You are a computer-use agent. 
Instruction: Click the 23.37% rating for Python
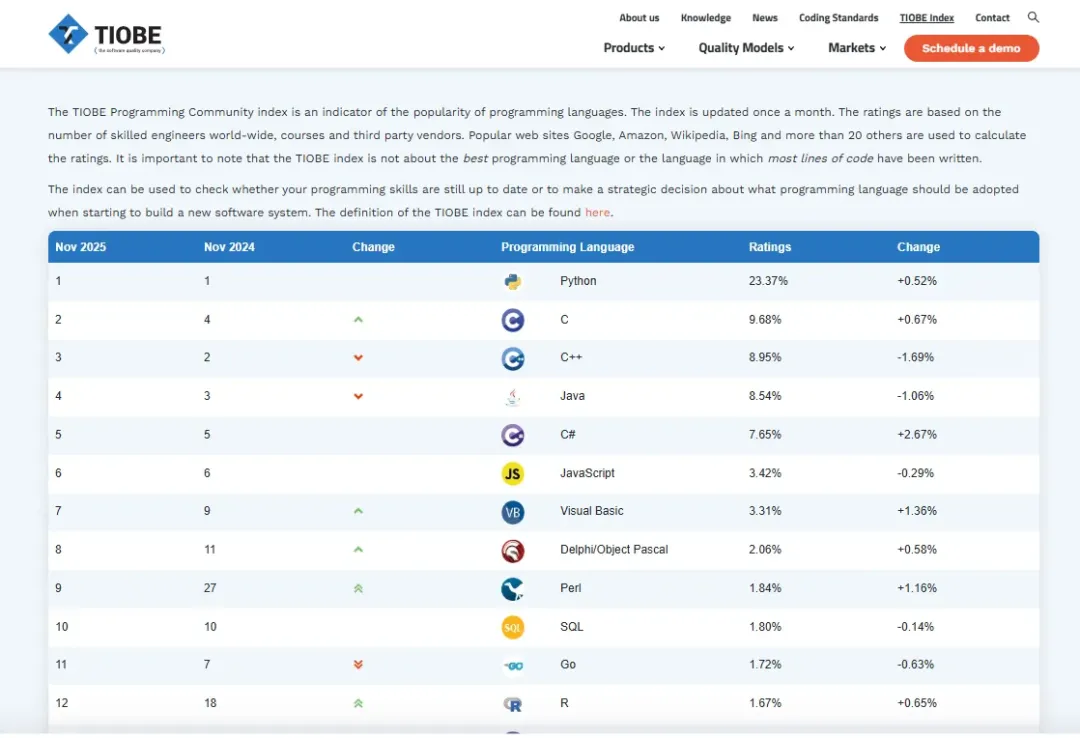[x=768, y=281]
